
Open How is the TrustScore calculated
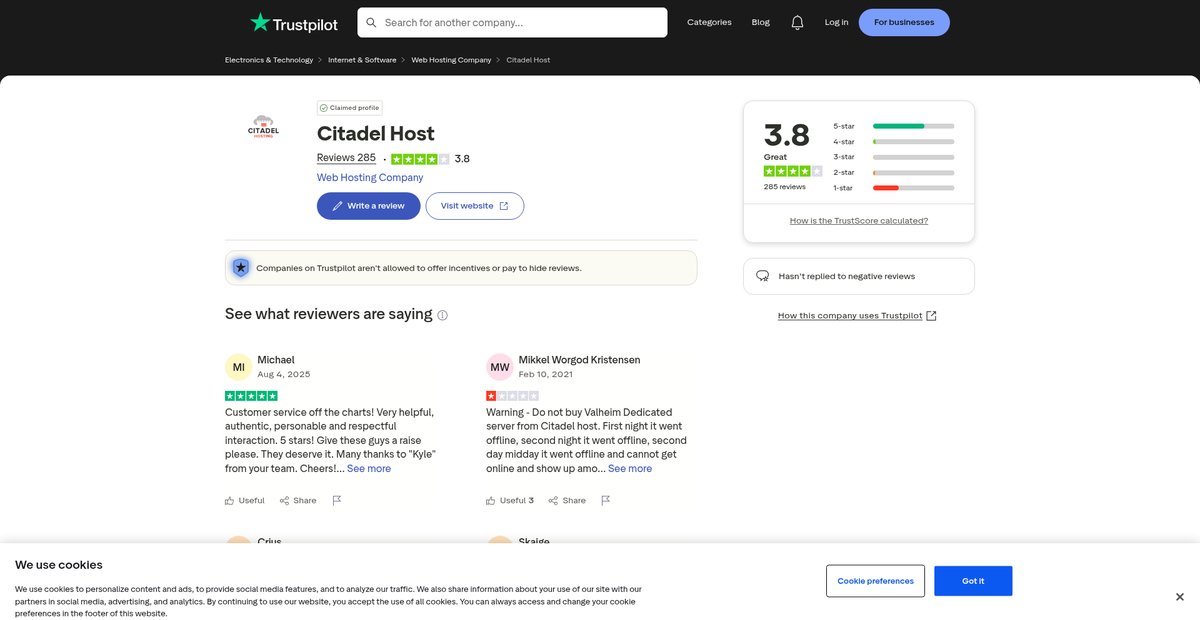coord(859,221)
